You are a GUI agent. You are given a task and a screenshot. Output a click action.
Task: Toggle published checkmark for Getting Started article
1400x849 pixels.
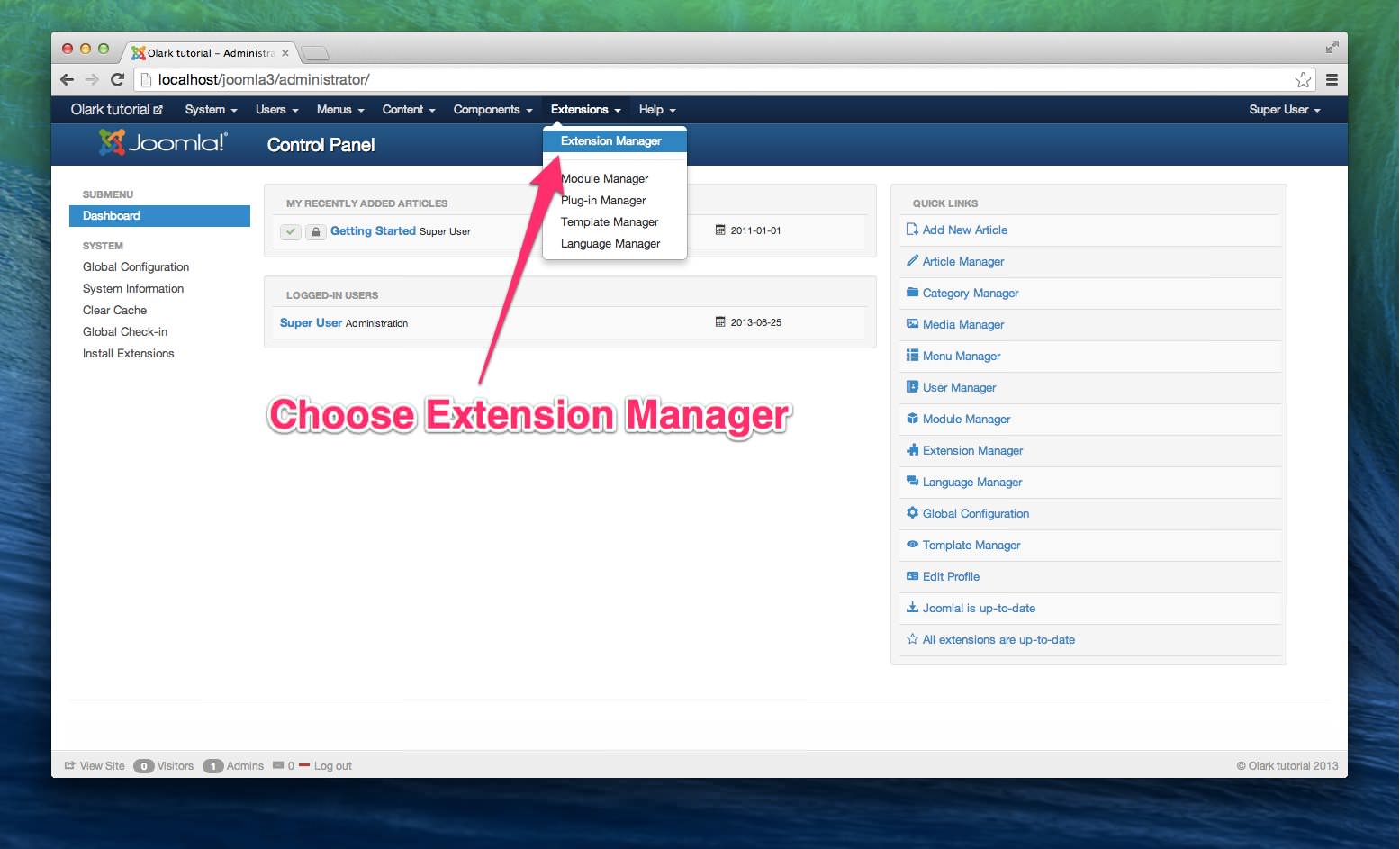point(291,231)
